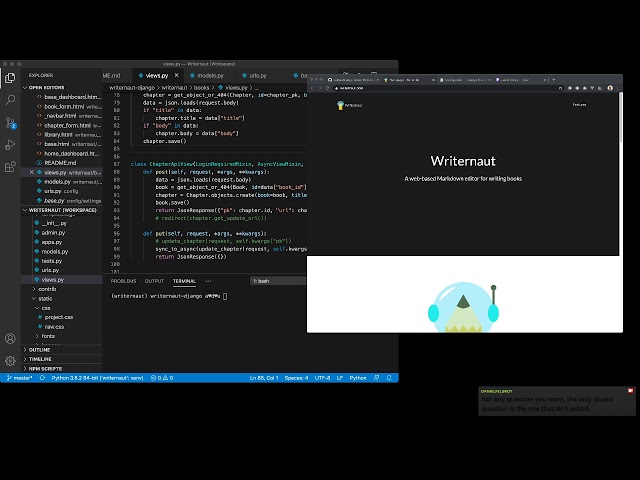
Task: Collapse the css folder
Action: point(37,308)
